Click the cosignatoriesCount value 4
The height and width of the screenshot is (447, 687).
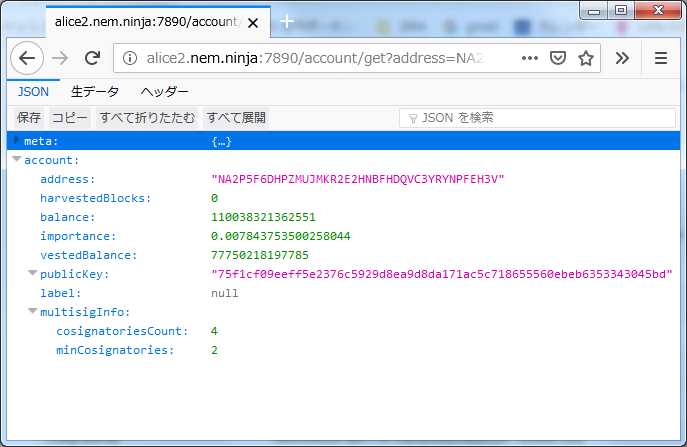click(214, 331)
